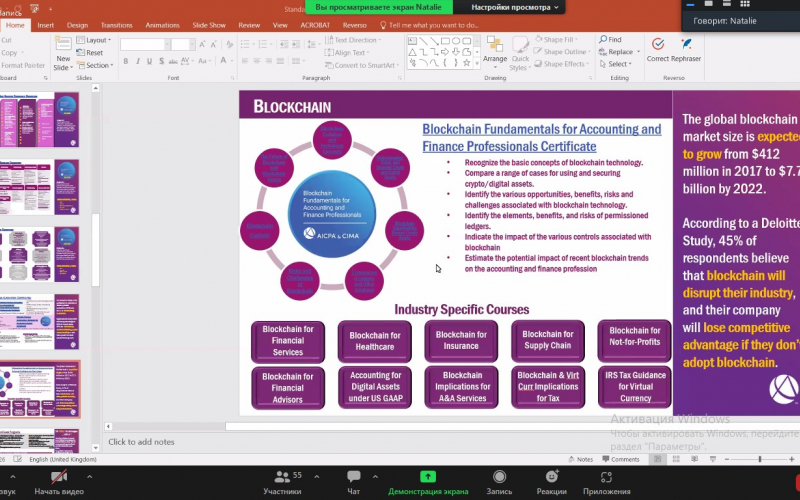The image size is (800, 500).
Task: Click Shape Effects dropdown
Action: 561,64
